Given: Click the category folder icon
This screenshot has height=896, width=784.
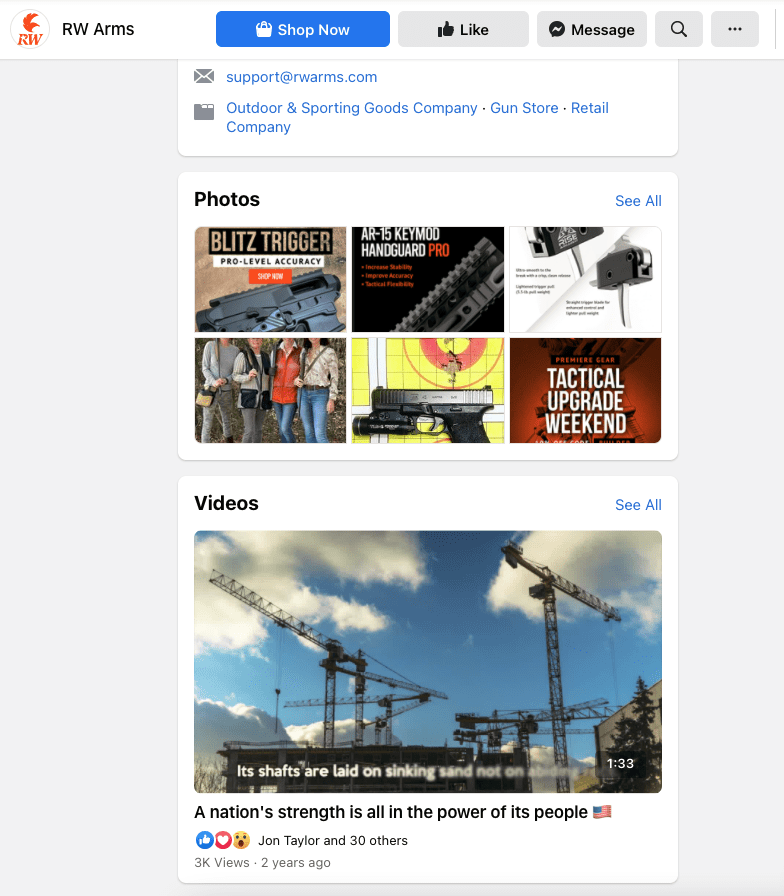Looking at the screenshot, I should [204, 111].
